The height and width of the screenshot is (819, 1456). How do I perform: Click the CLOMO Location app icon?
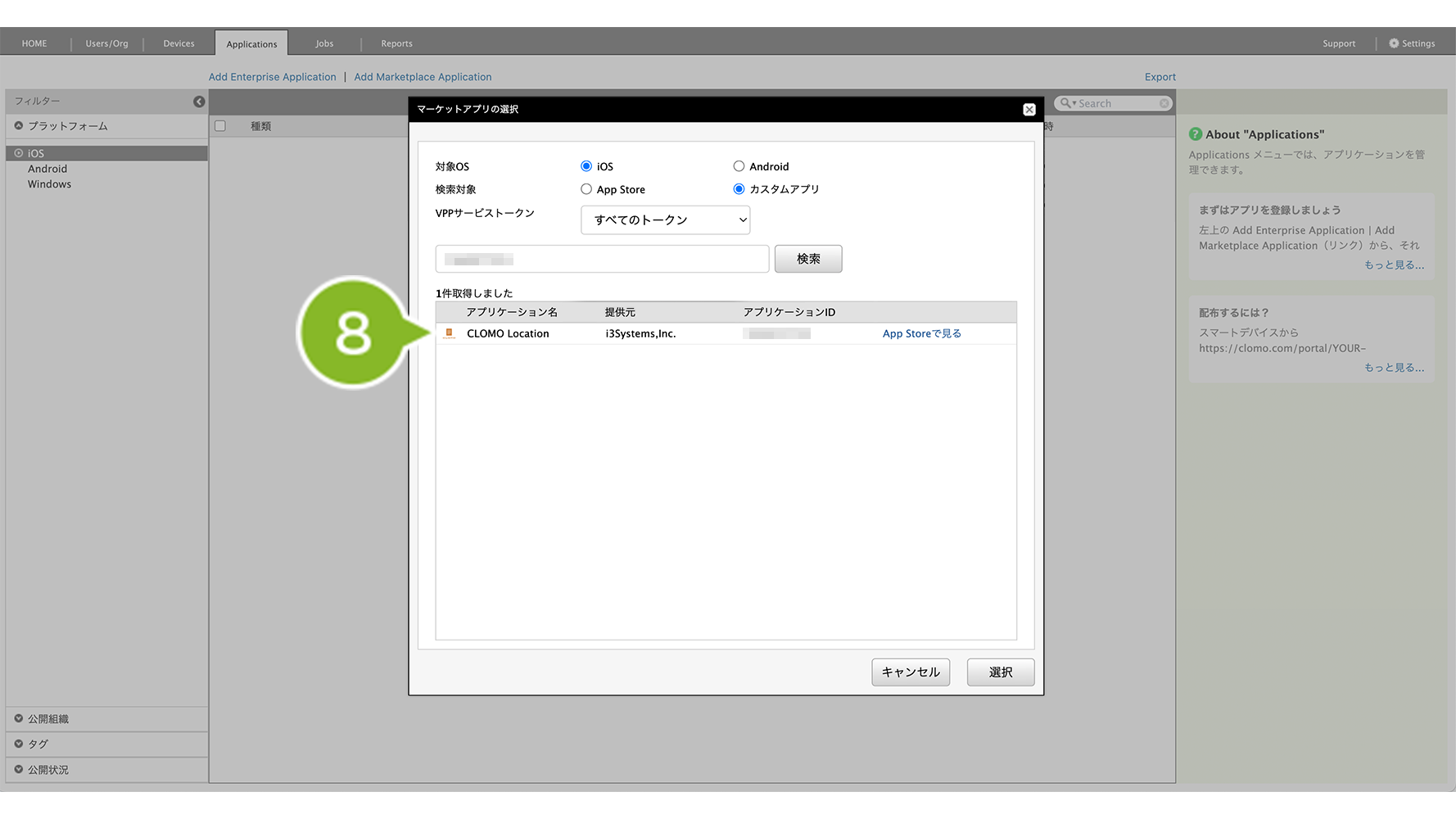[449, 333]
